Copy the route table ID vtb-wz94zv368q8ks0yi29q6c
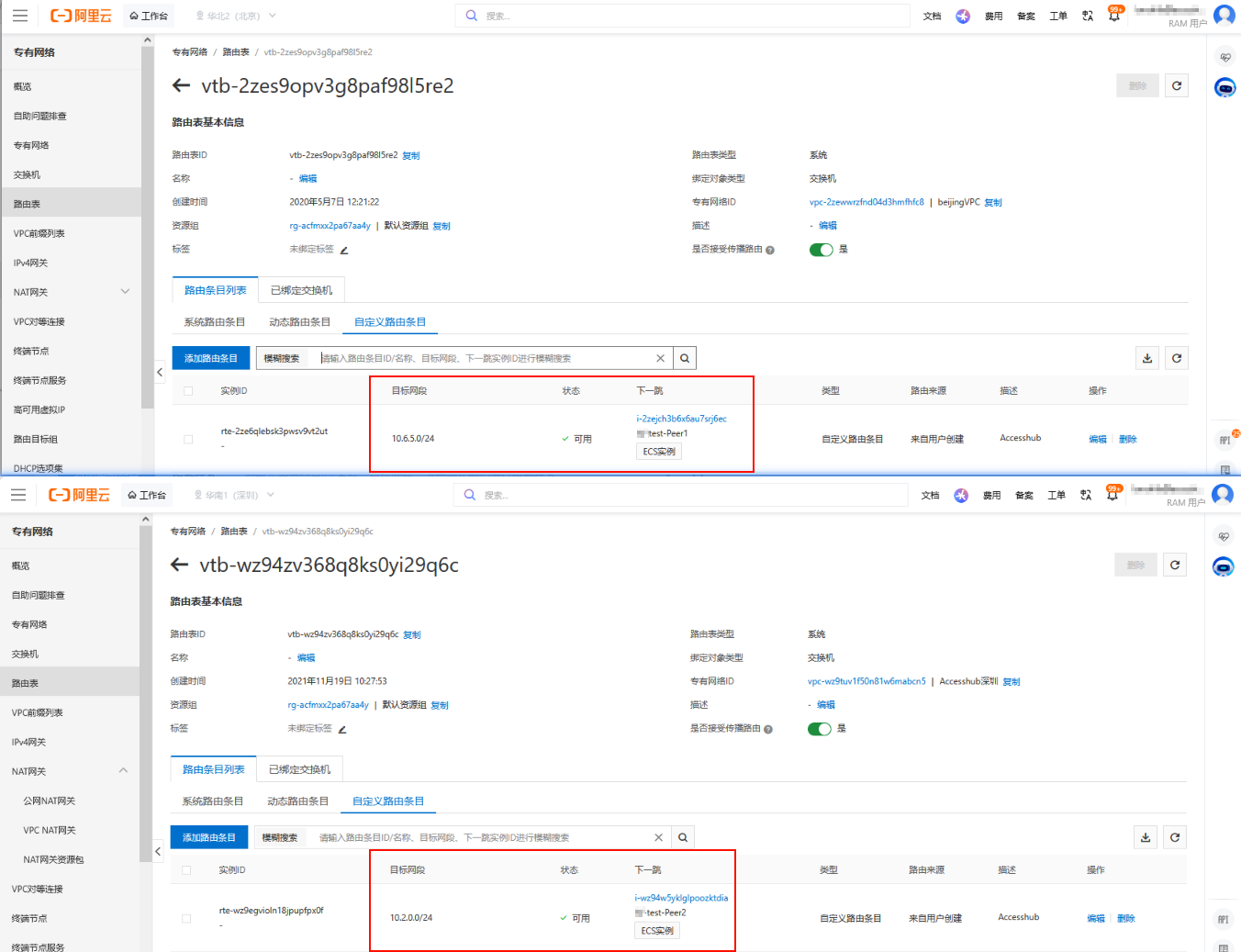 click(x=412, y=634)
